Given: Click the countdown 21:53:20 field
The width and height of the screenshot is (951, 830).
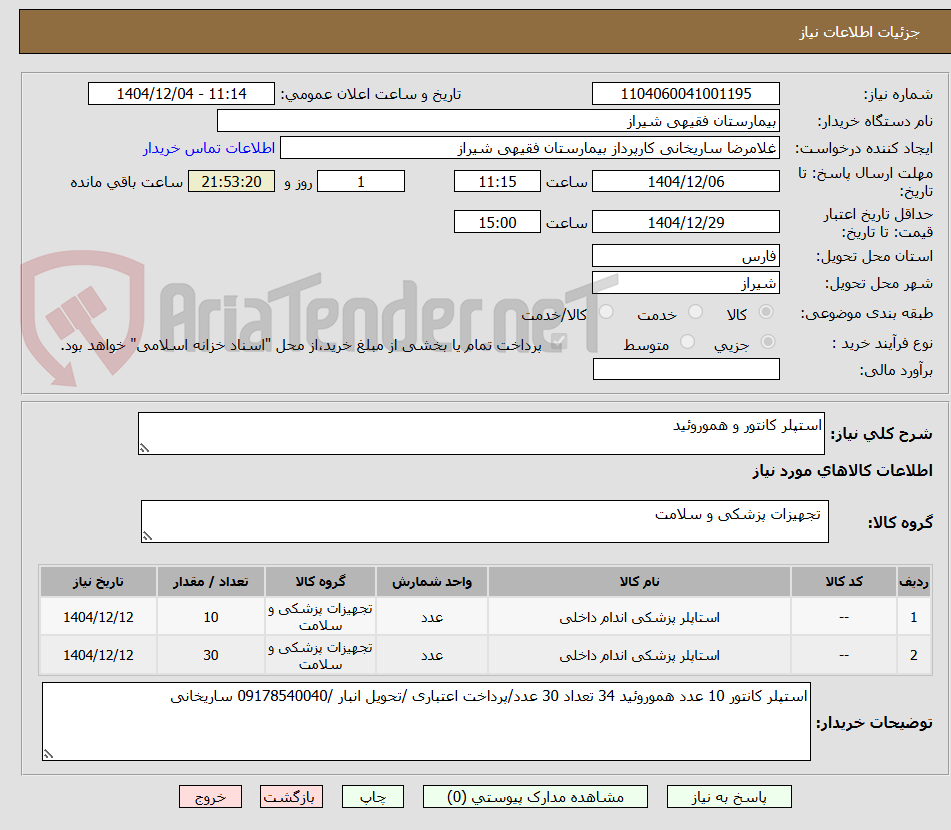Looking at the screenshot, I should pyautogui.click(x=231, y=181).
